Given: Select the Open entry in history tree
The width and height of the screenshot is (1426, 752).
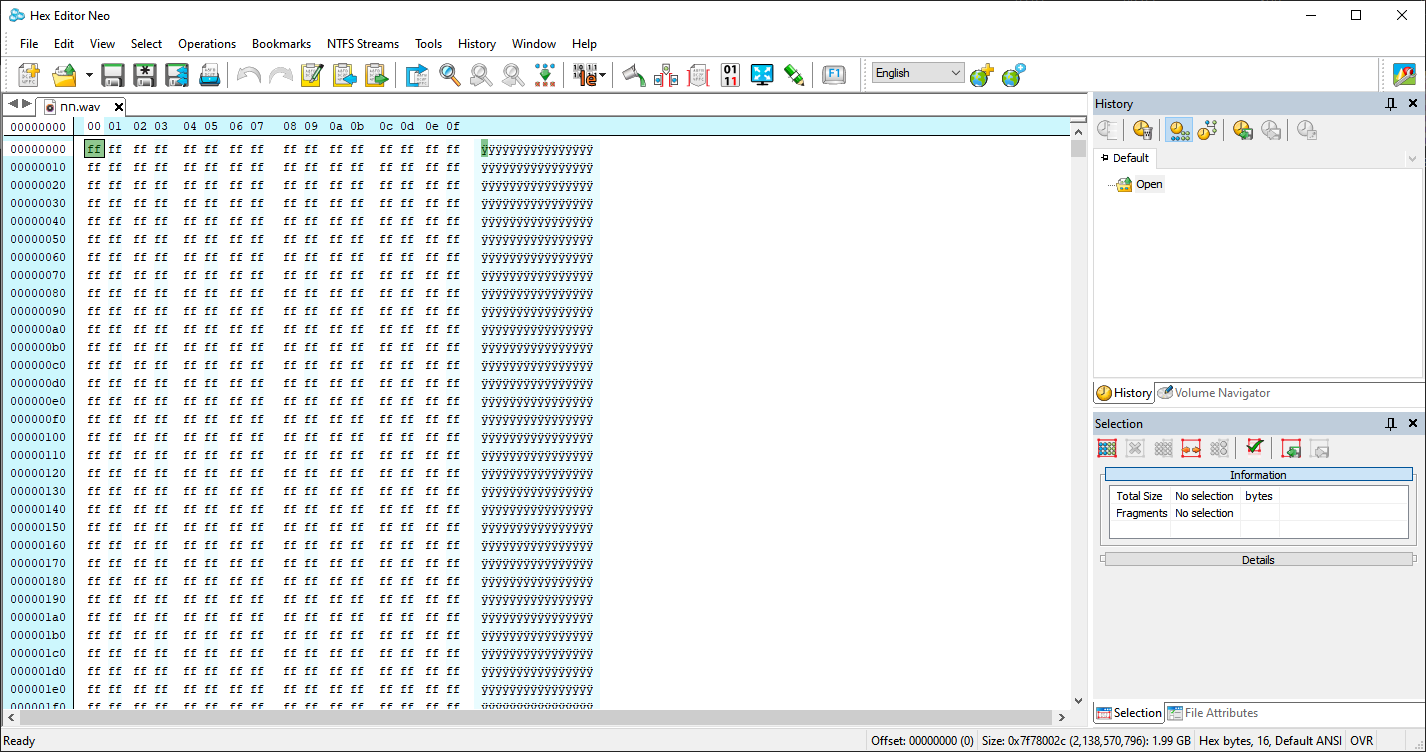Looking at the screenshot, I should 1149,184.
